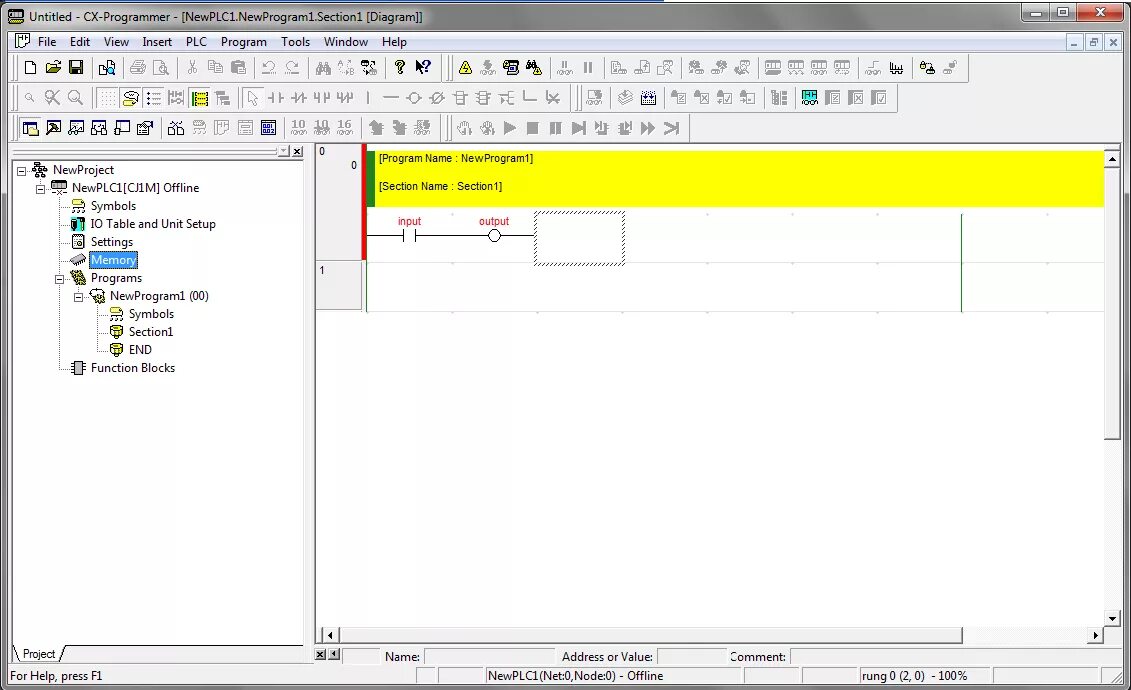Select the New PLC Instruction tool

[460, 98]
